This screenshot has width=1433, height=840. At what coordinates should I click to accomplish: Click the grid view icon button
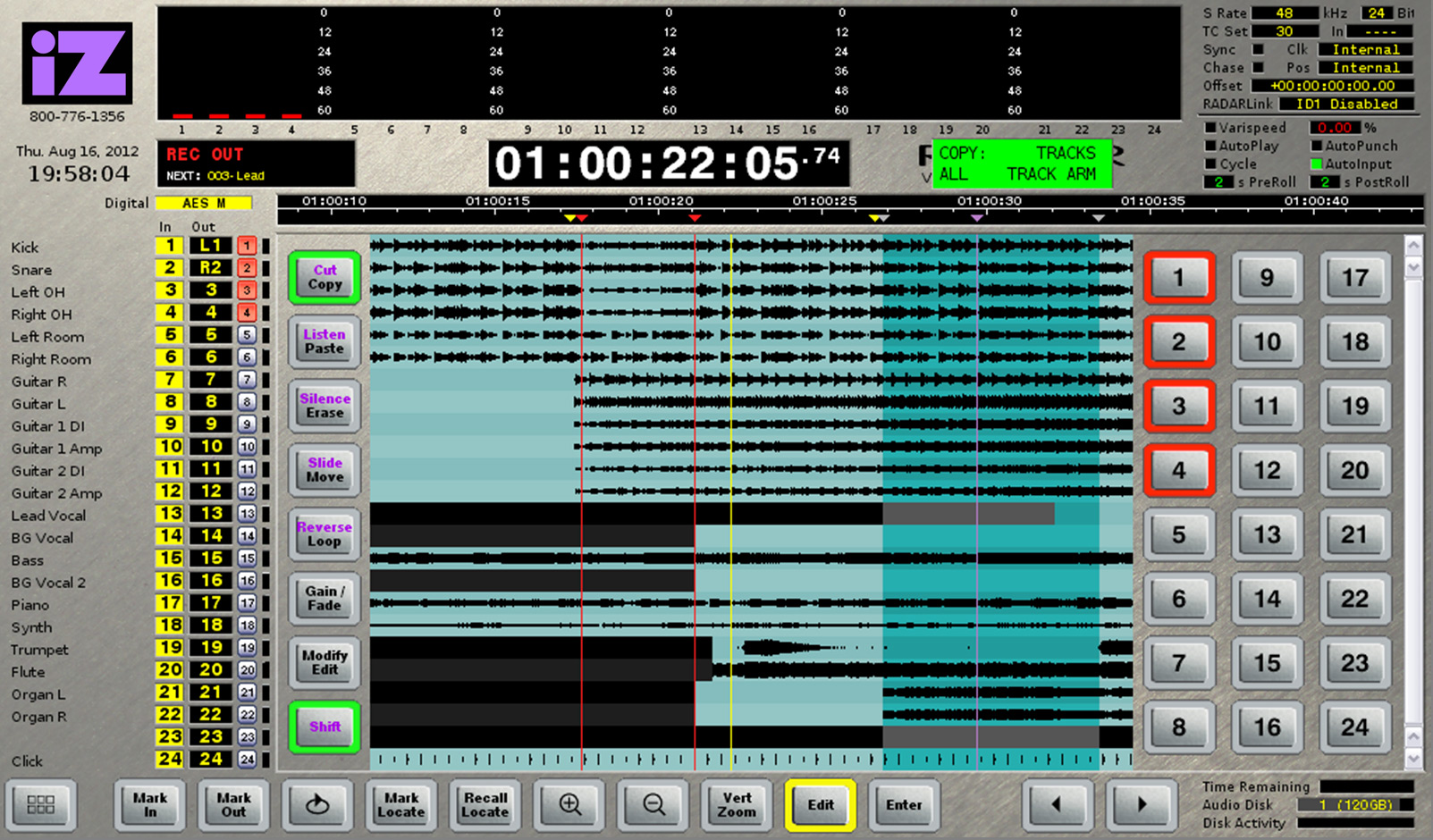(41, 804)
